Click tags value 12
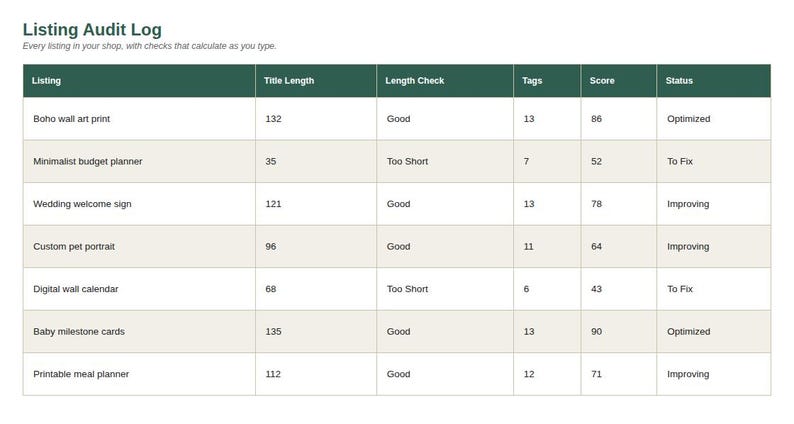This screenshot has width=794, height=424. click(529, 374)
